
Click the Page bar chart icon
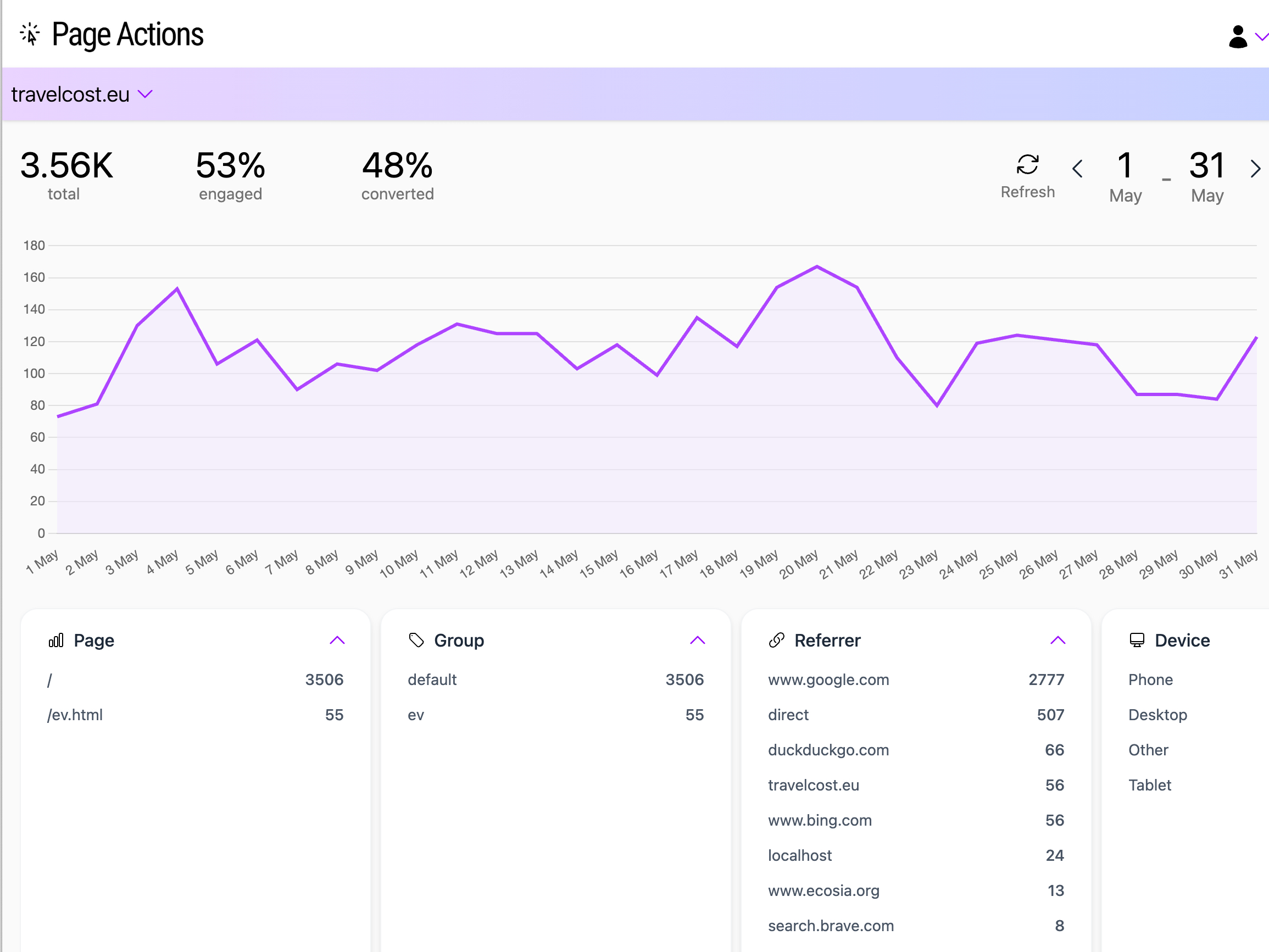coord(56,641)
